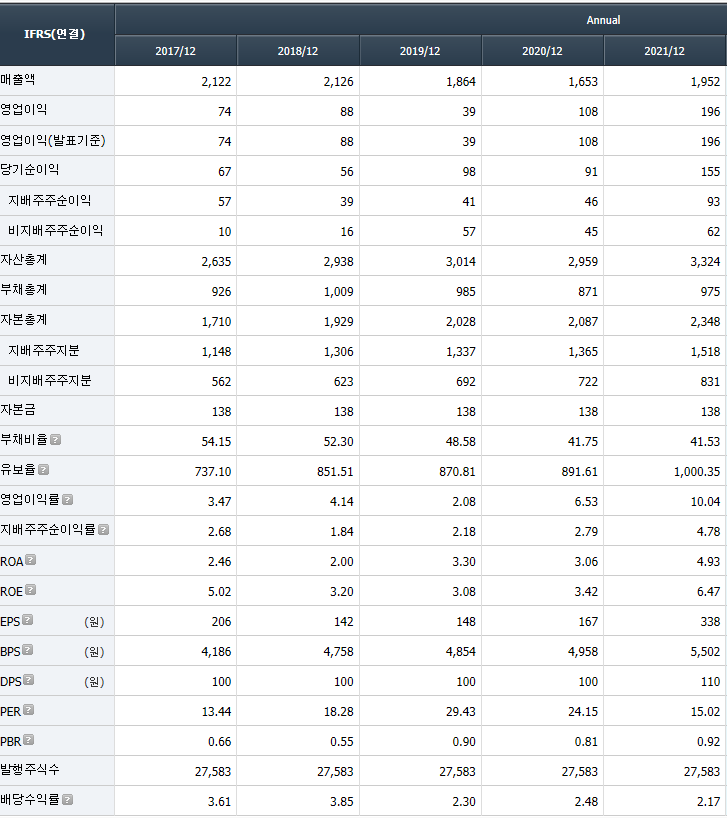Viewport: 727px width, 818px height.
Task: Select the 2020/12 영업이익률 value 6.53
Action: 586,502
